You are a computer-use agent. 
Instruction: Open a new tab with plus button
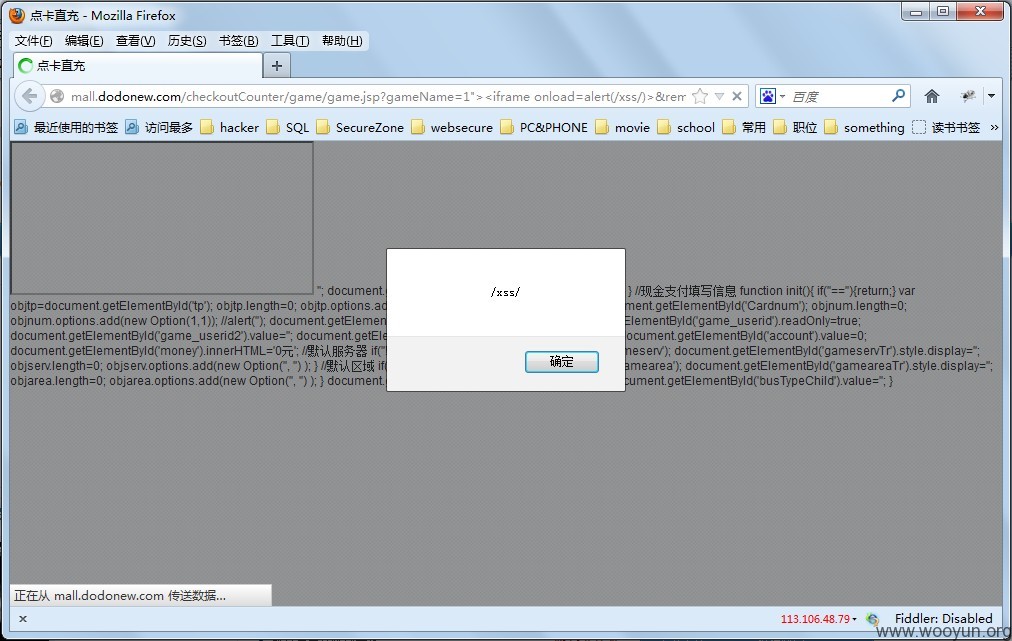point(277,65)
